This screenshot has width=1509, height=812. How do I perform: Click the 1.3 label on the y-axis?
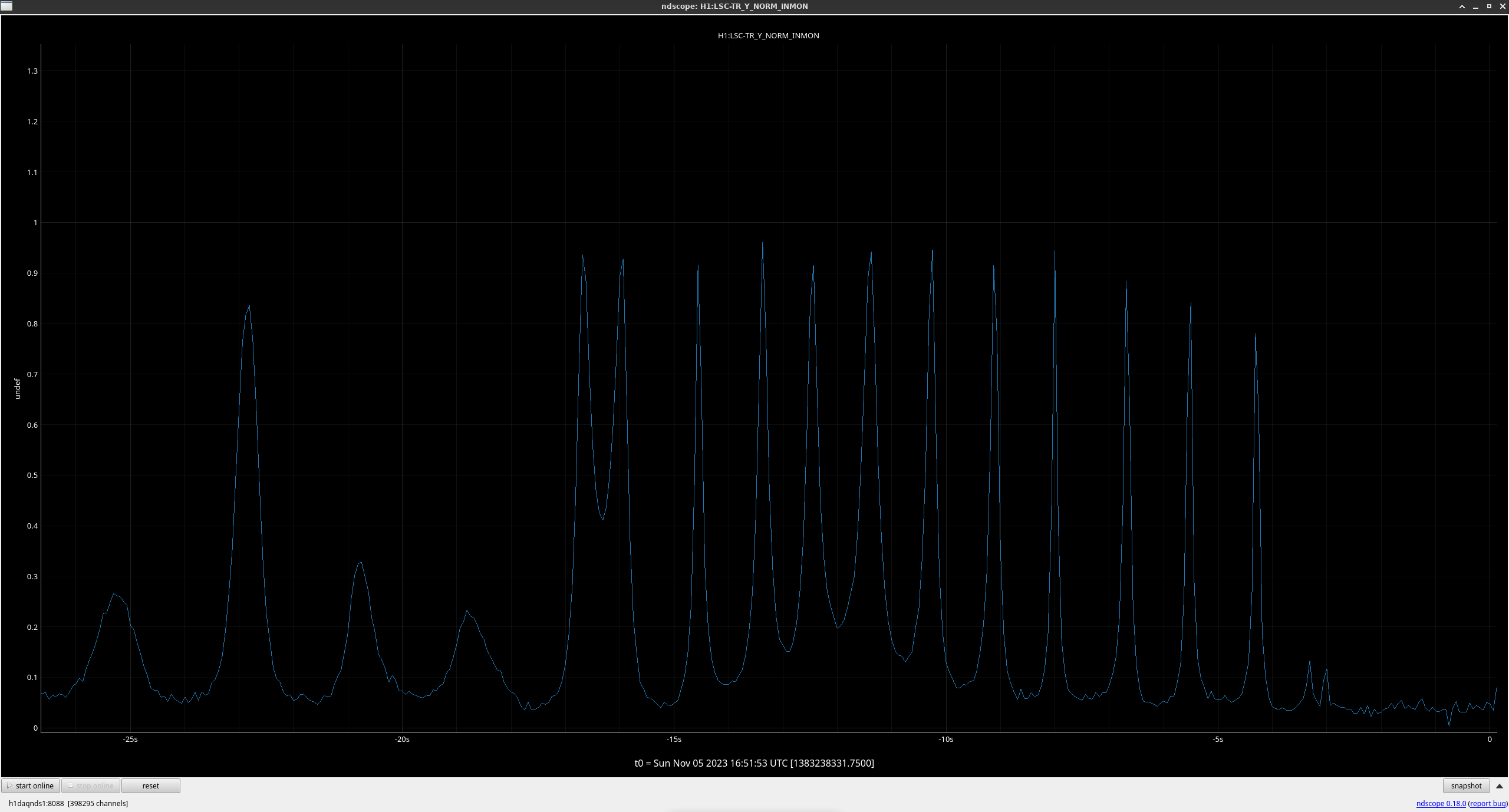click(x=32, y=71)
